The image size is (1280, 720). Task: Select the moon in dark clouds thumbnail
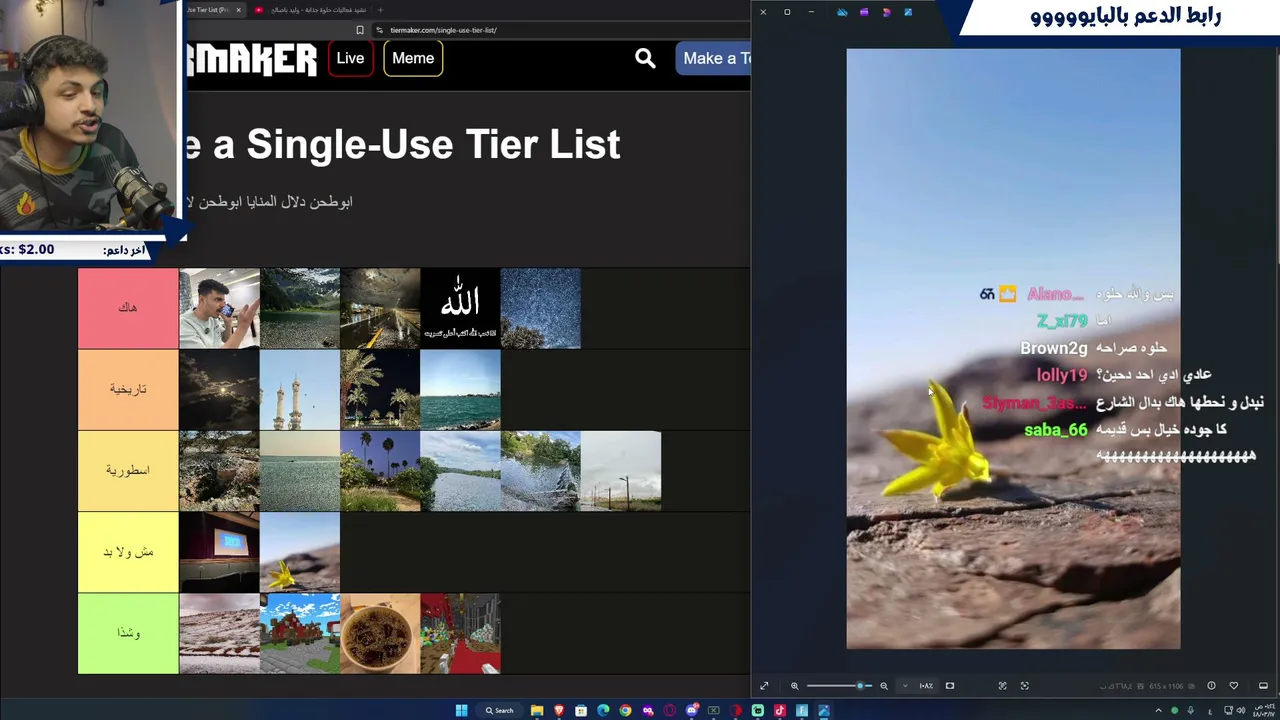click(220, 390)
